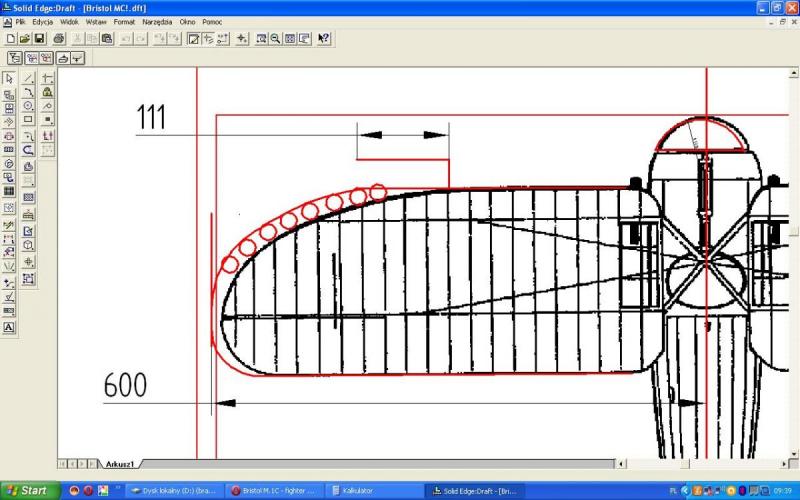Screen dimensions: 800x500
Task: Choose the Rectangle drawing tool
Action: [28, 119]
